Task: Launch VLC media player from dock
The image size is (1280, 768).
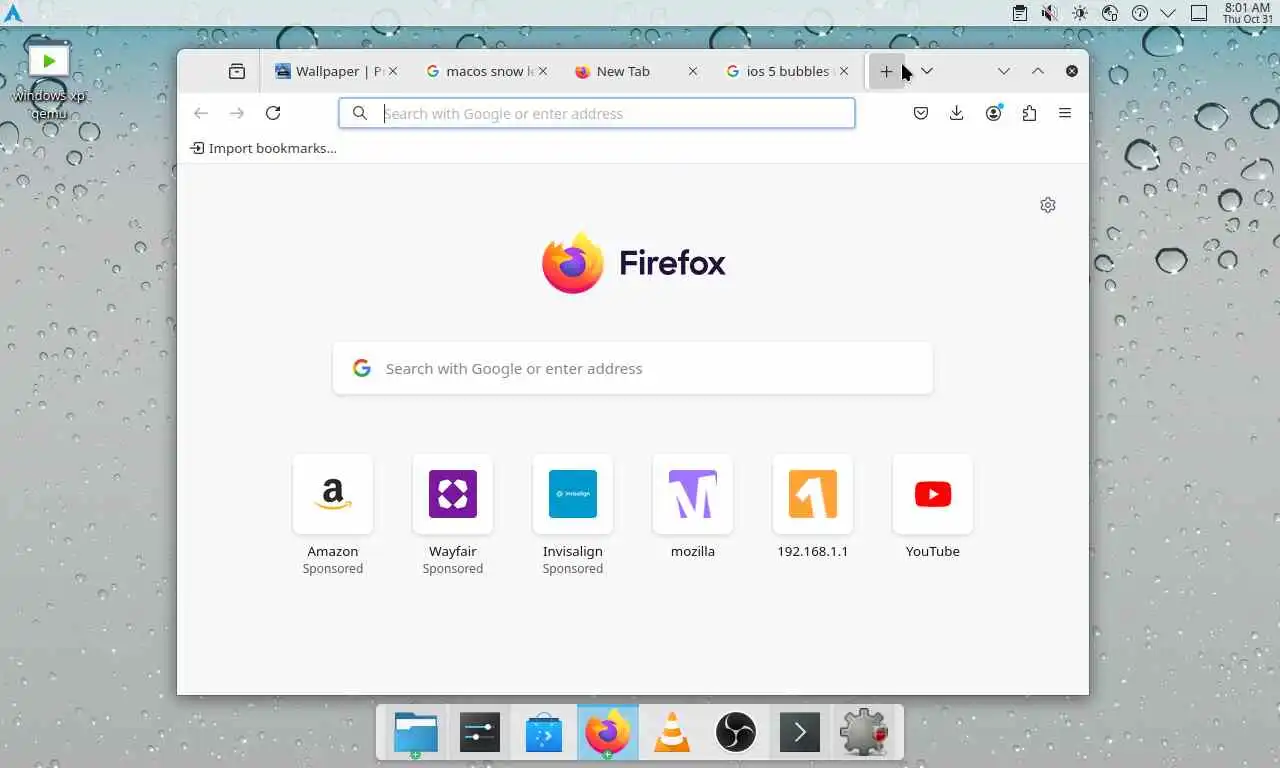Action: click(x=672, y=733)
